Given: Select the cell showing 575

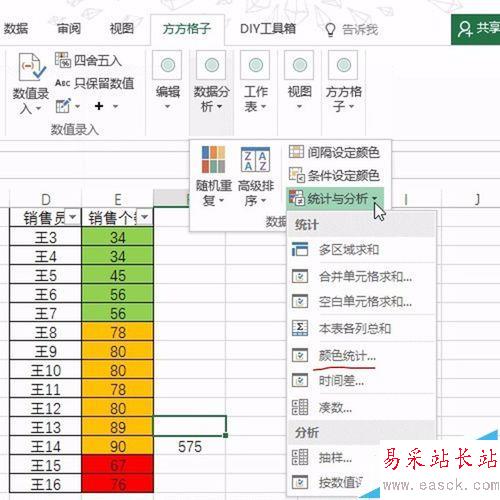Looking at the screenshot, I should pos(189,446).
